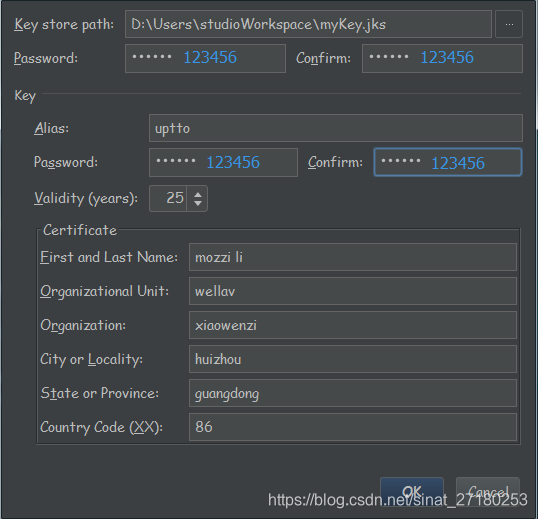Image resolution: width=538 pixels, height=519 pixels.
Task: Click the Validity (years) label
Action: (86, 199)
